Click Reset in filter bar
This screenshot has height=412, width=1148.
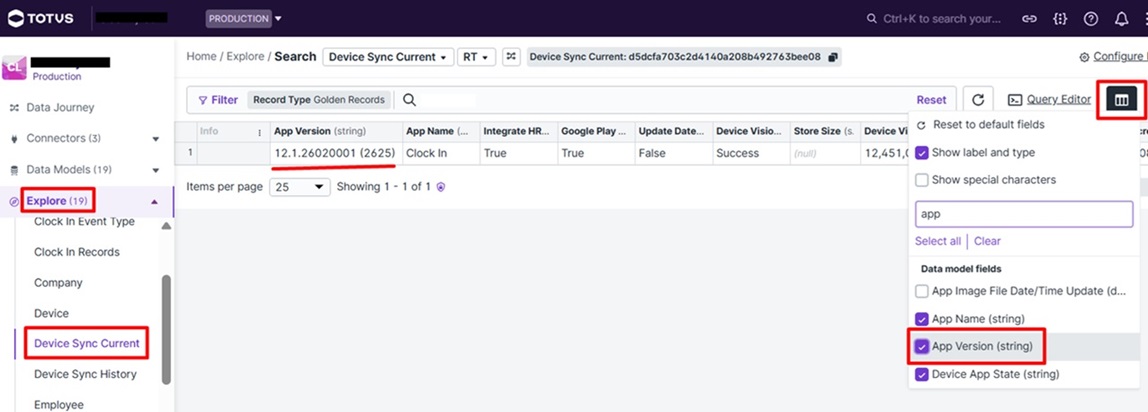(931, 100)
